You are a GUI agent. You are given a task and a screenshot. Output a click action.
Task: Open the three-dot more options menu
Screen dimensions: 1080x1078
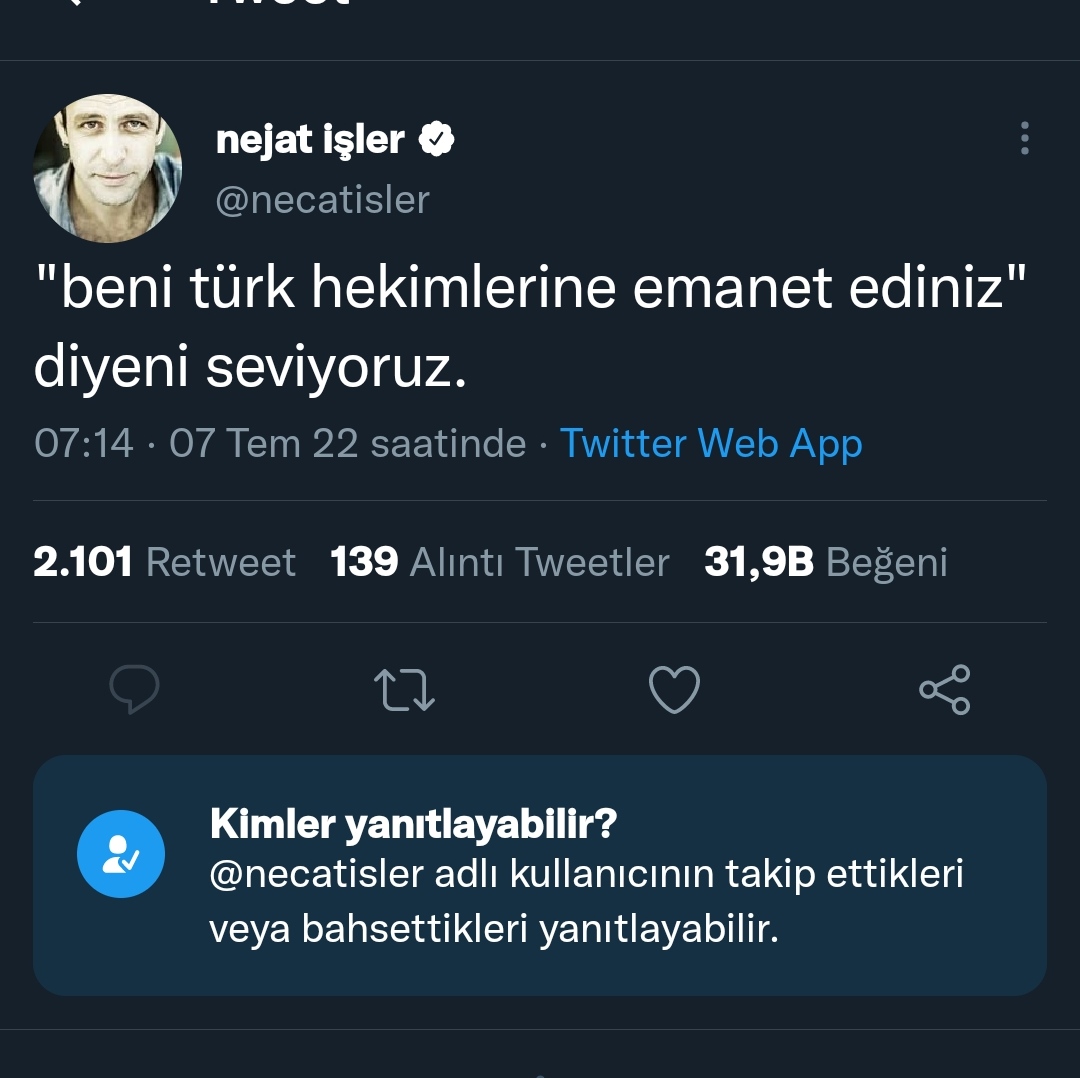click(1024, 139)
